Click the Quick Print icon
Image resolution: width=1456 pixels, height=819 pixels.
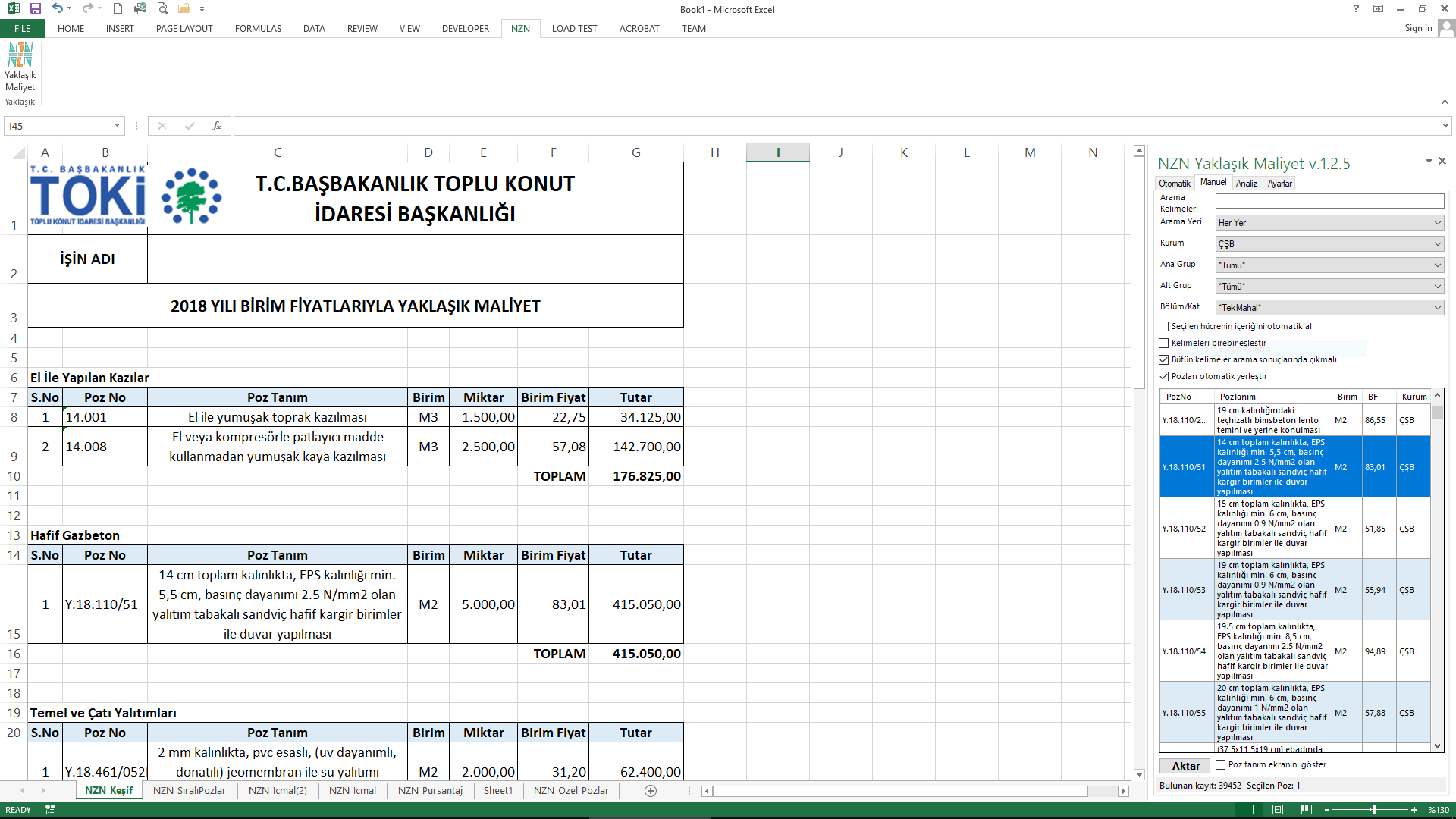pos(140,8)
